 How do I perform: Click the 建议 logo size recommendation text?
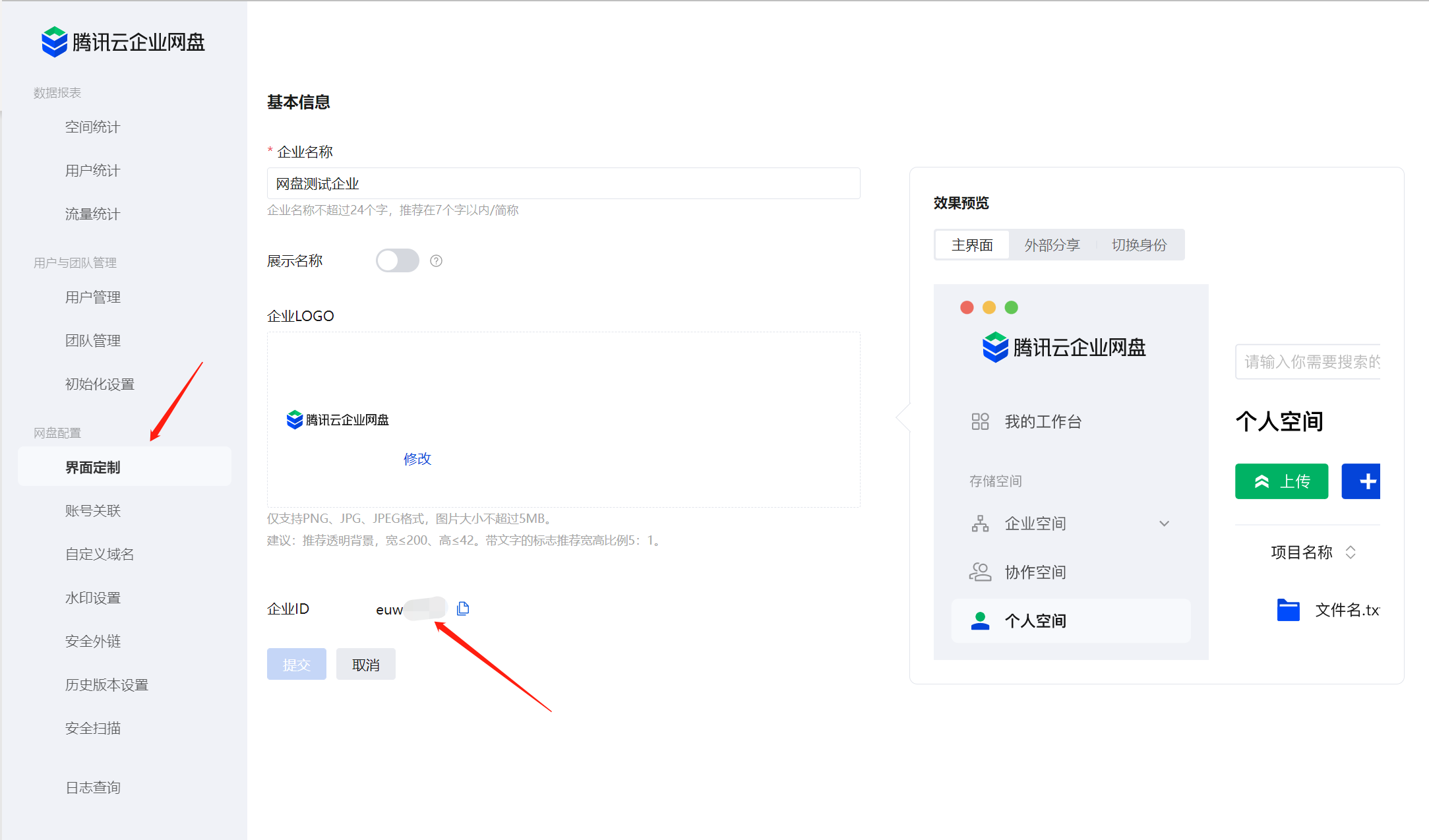coord(466,541)
